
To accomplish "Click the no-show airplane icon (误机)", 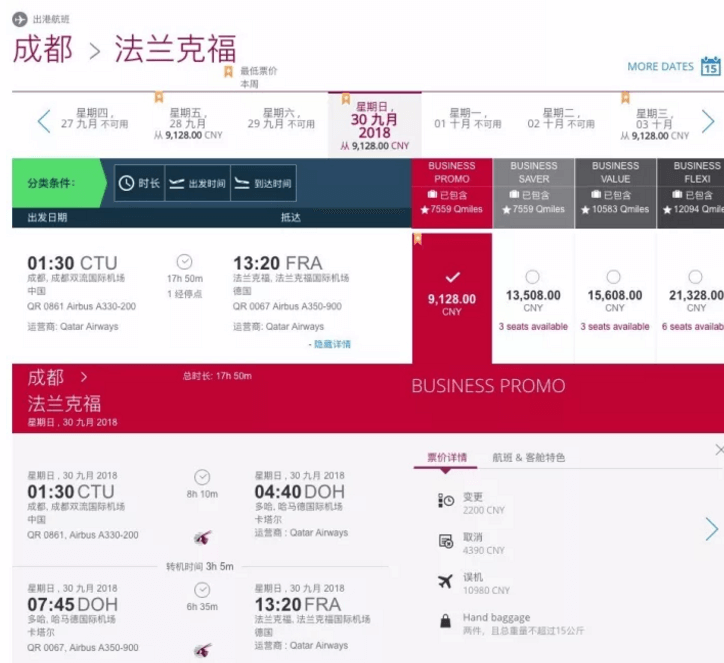I will [x=445, y=581].
